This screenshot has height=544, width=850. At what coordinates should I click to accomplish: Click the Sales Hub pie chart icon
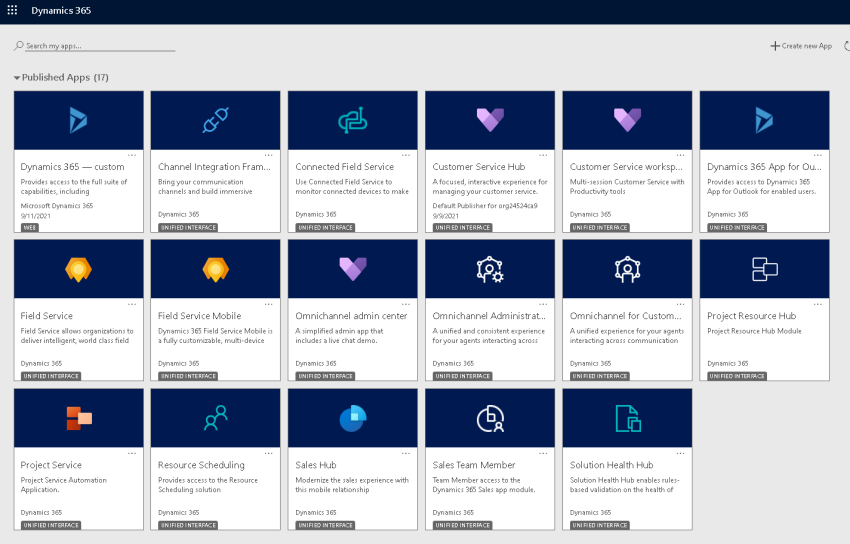pos(353,418)
